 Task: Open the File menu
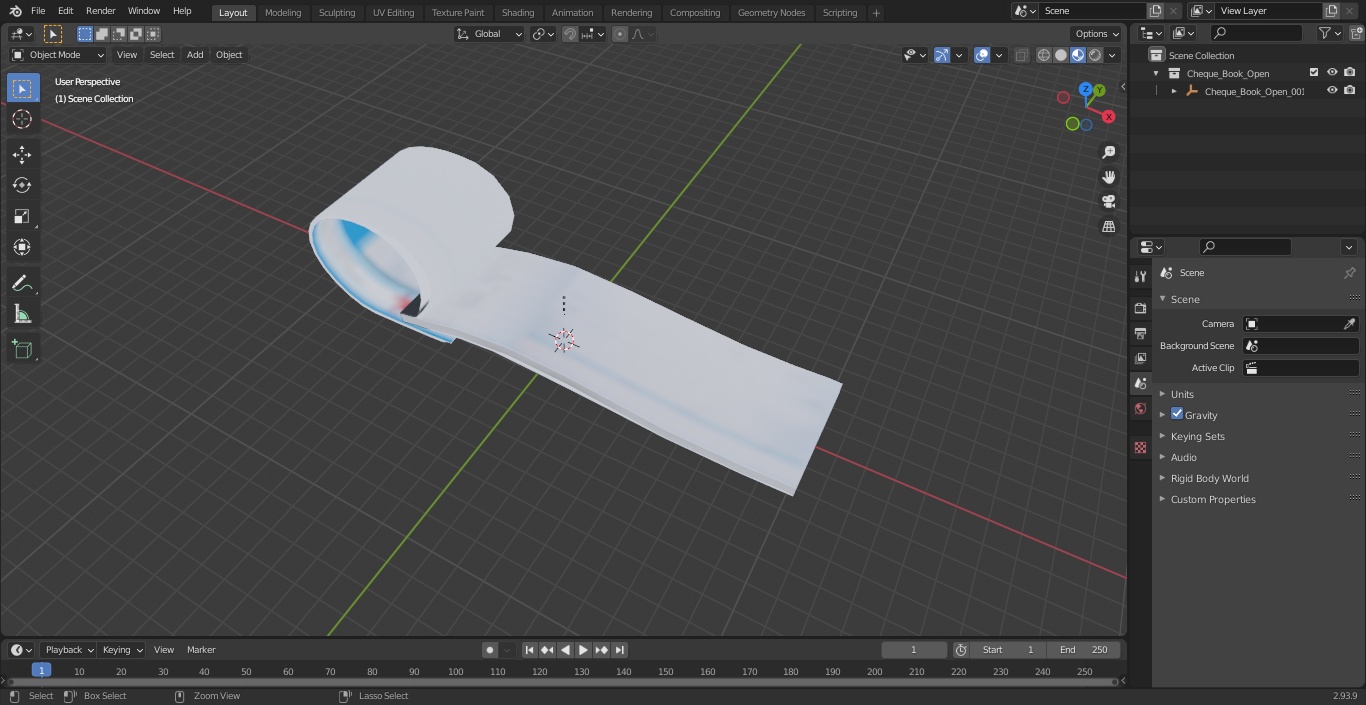[x=38, y=11]
